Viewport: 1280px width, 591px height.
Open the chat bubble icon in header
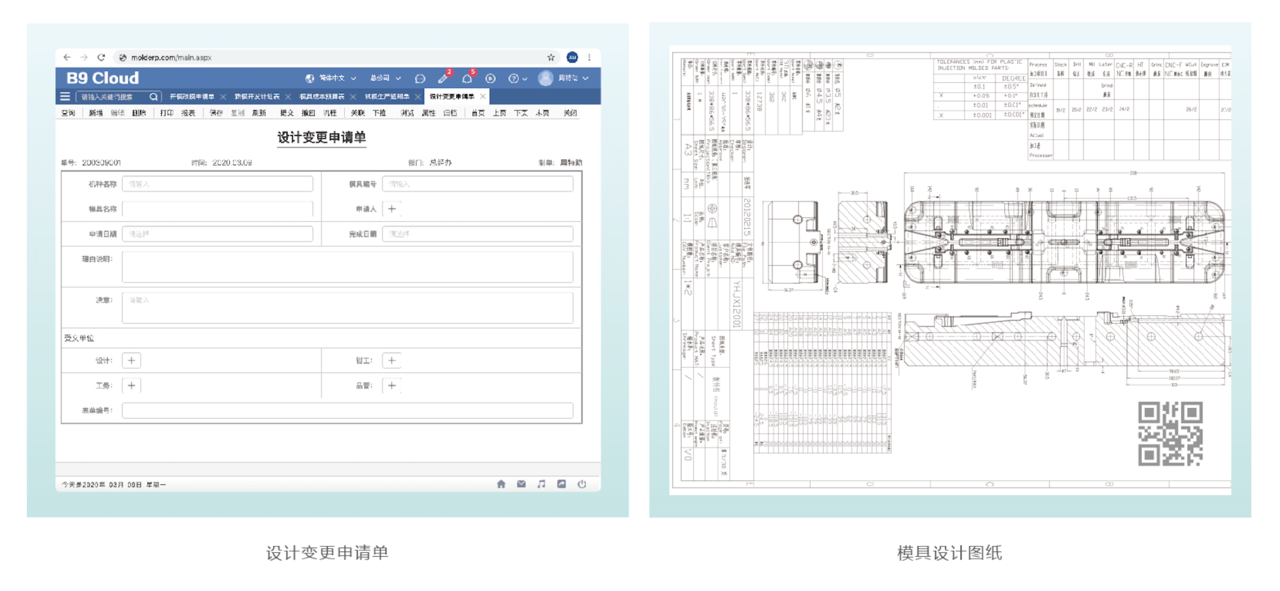click(420, 78)
